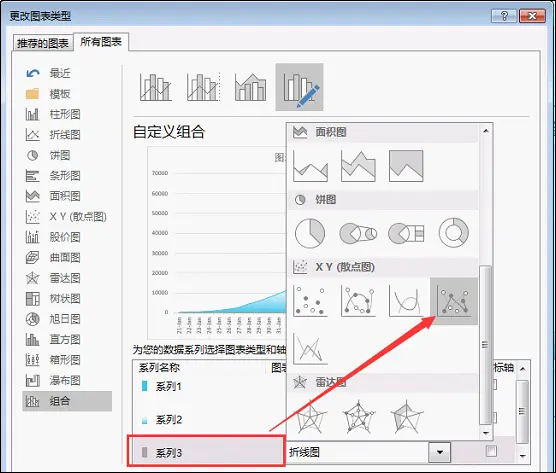
Task: Select the basic radar chart subtype
Action: coord(311,417)
